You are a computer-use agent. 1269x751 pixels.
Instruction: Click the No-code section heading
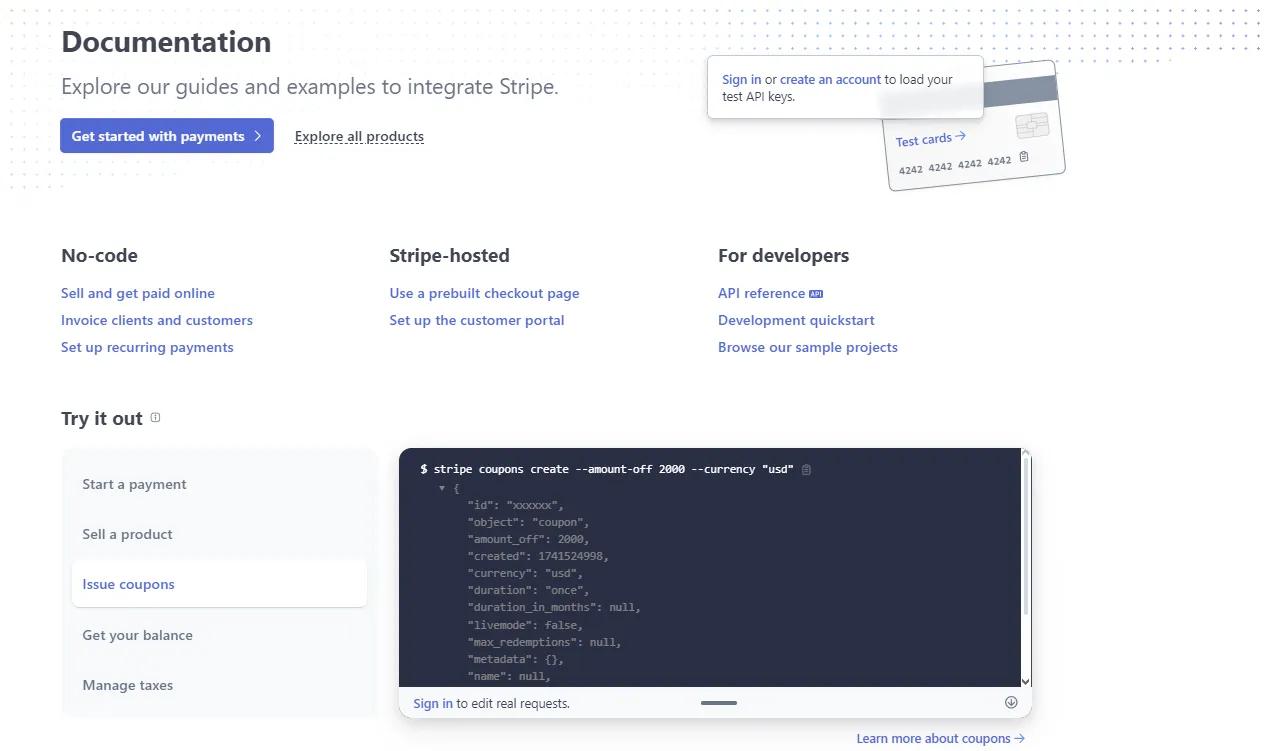coord(99,255)
